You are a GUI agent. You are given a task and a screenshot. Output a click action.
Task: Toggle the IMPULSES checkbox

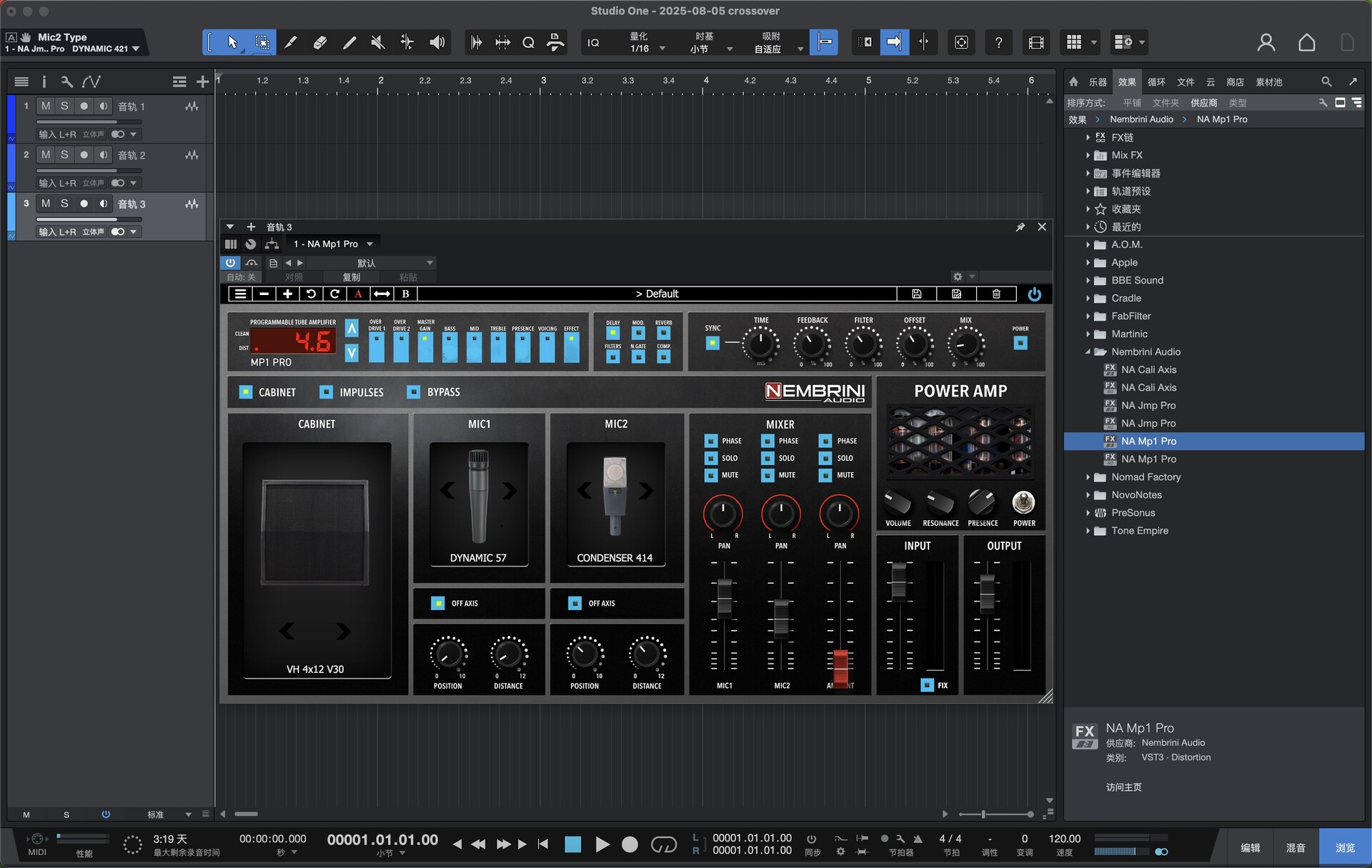click(326, 392)
